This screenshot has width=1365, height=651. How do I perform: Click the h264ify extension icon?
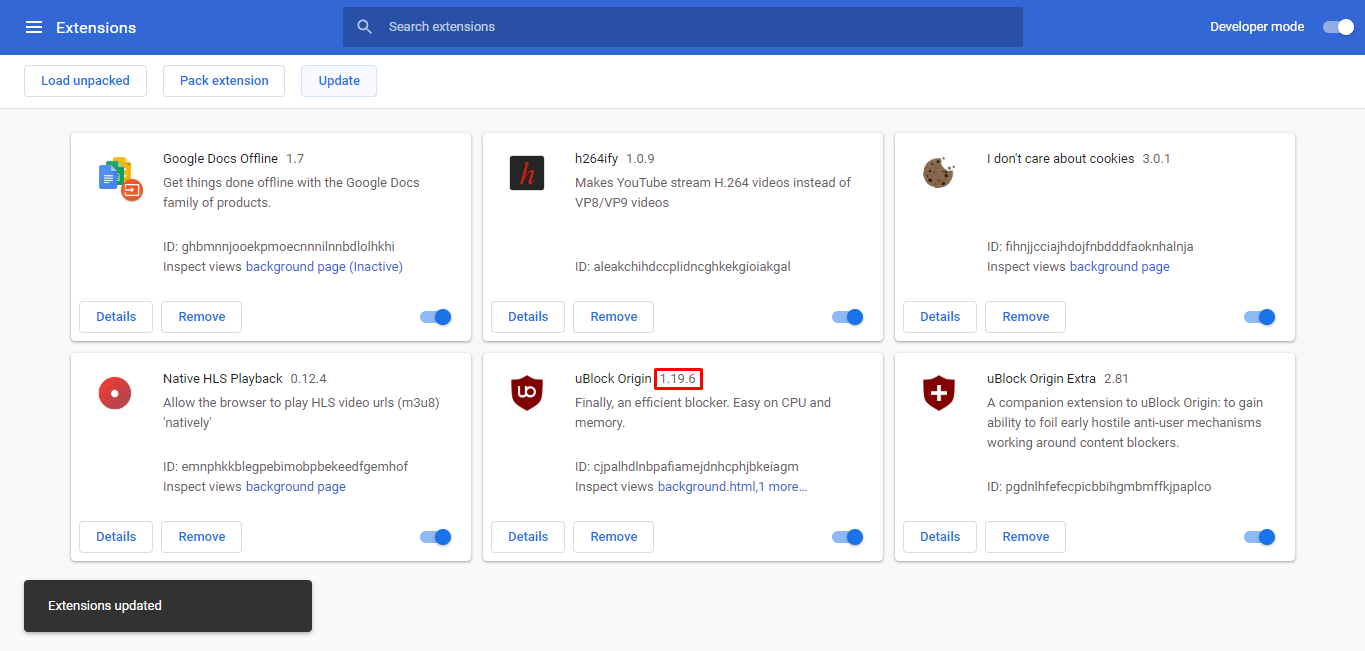click(x=527, y=173)
